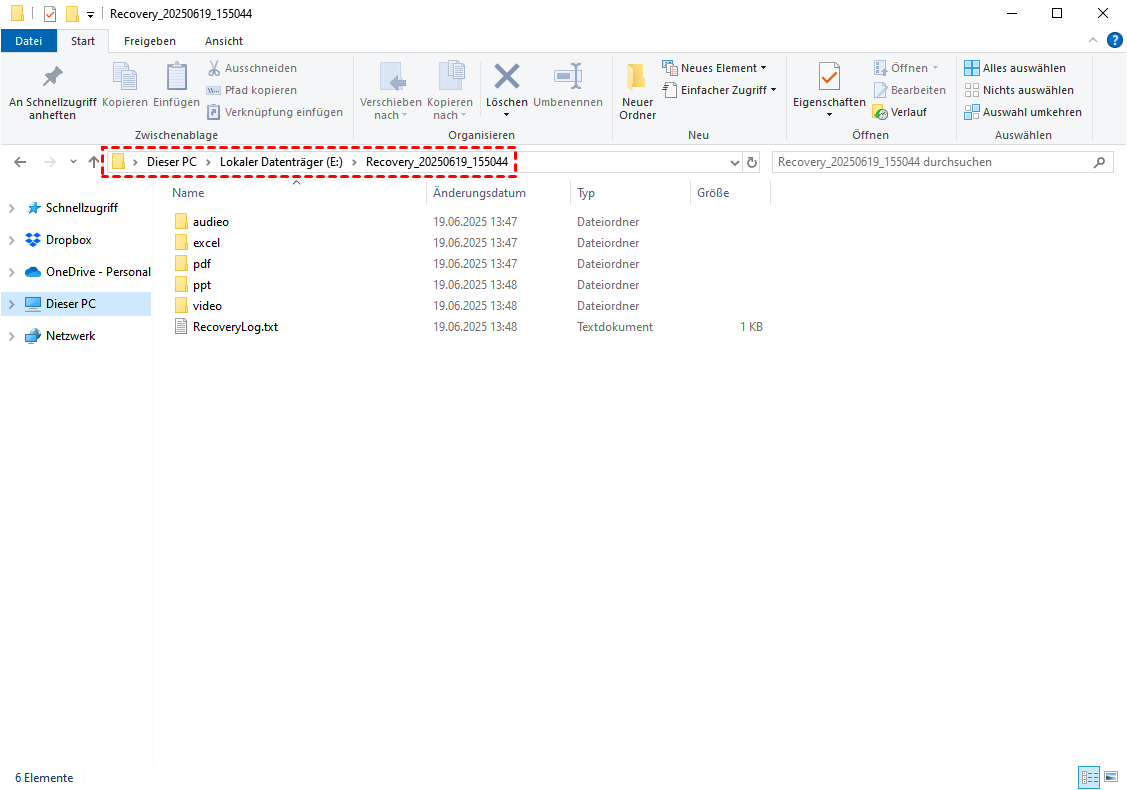Click the Löschen delete icon
This screenshot has width=1127, height=790.
507,78
